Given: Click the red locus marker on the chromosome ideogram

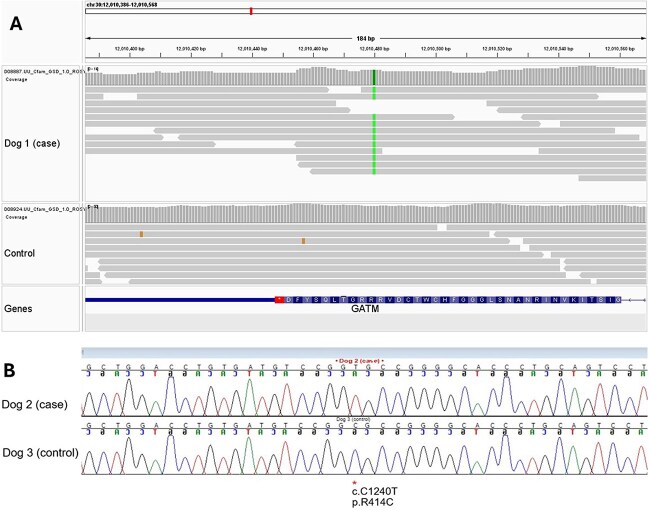Looking at the screenshot, I should click(x=251, y=11).
